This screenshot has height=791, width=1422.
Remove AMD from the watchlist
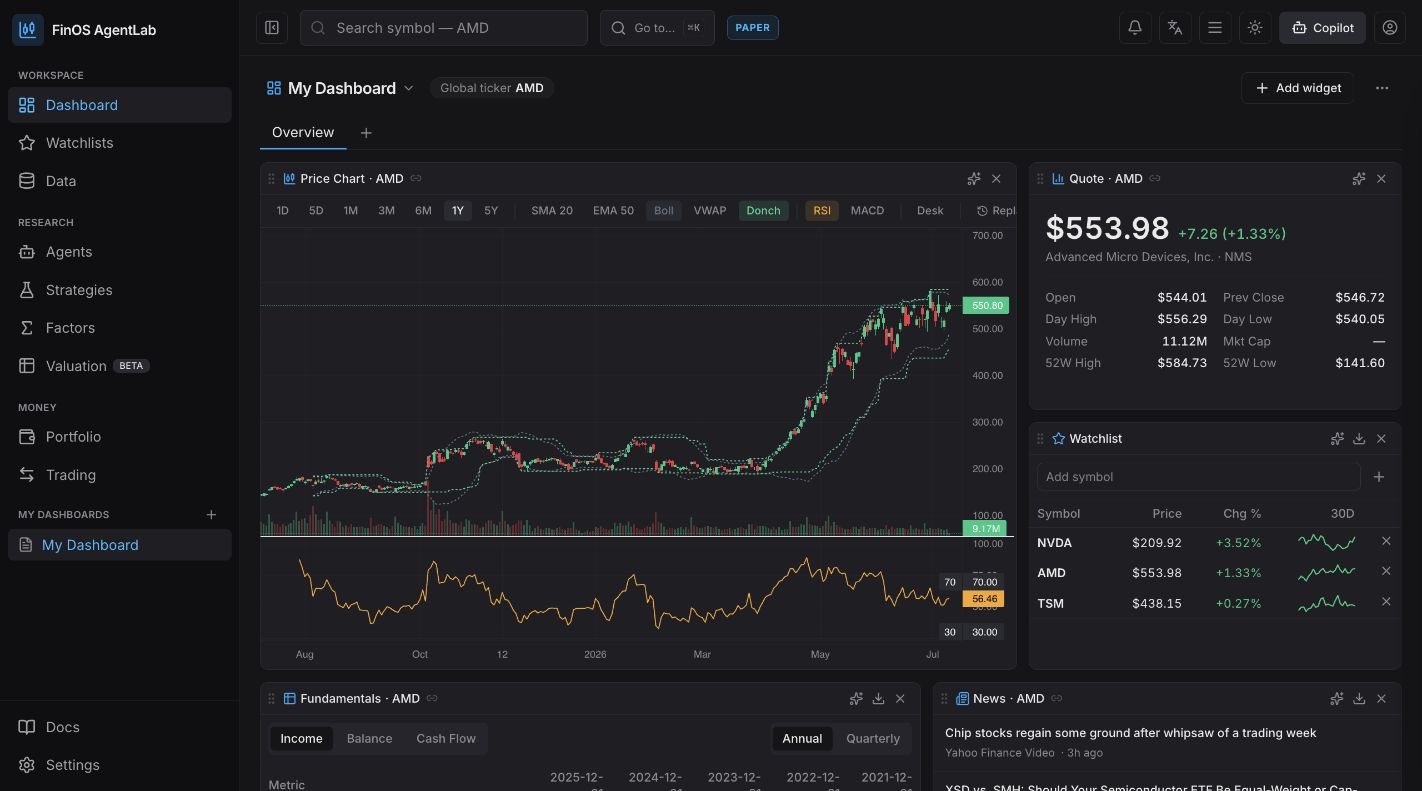(1386, 571)
